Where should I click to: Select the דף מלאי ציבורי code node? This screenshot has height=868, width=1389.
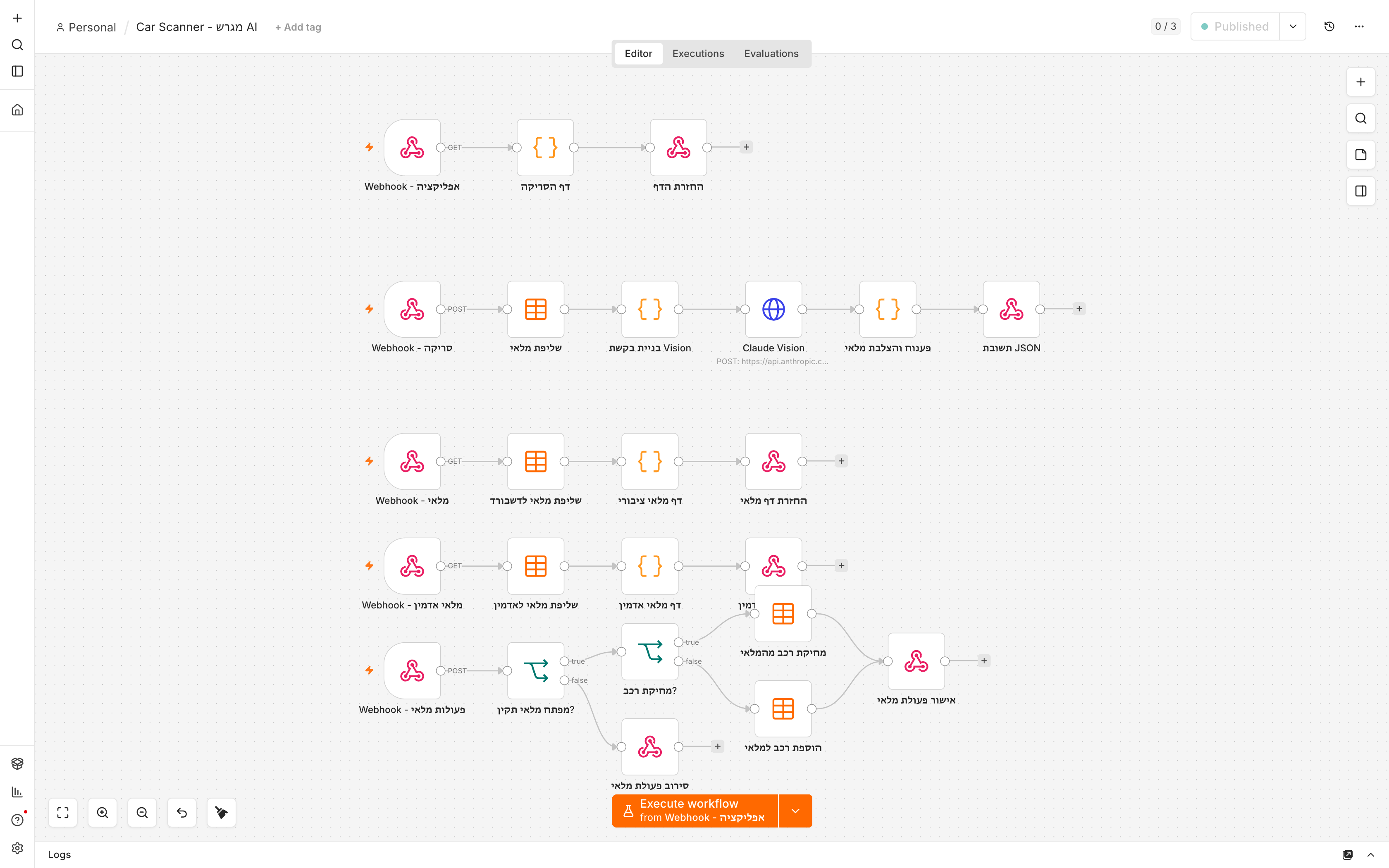pos(650,461)
